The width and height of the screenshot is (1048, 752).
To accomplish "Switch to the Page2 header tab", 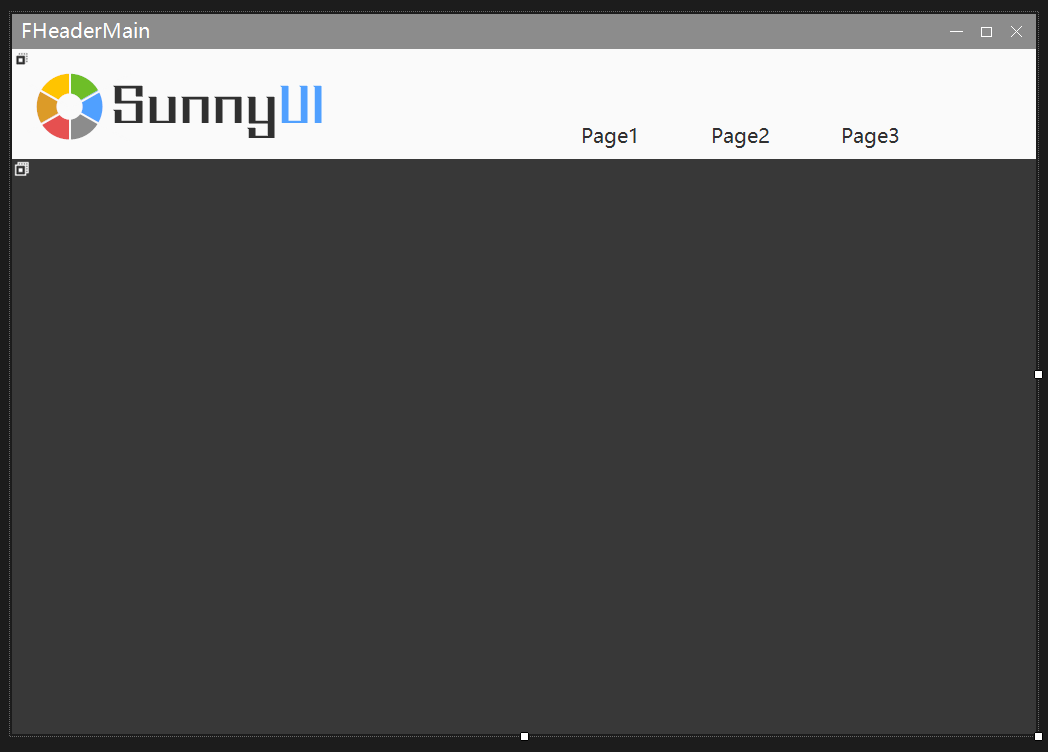I will click(740, 136).
